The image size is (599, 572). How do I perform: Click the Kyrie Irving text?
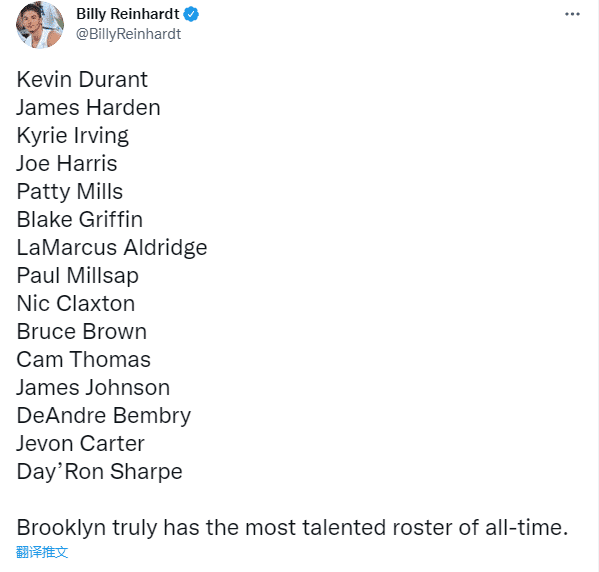point(73,136)
